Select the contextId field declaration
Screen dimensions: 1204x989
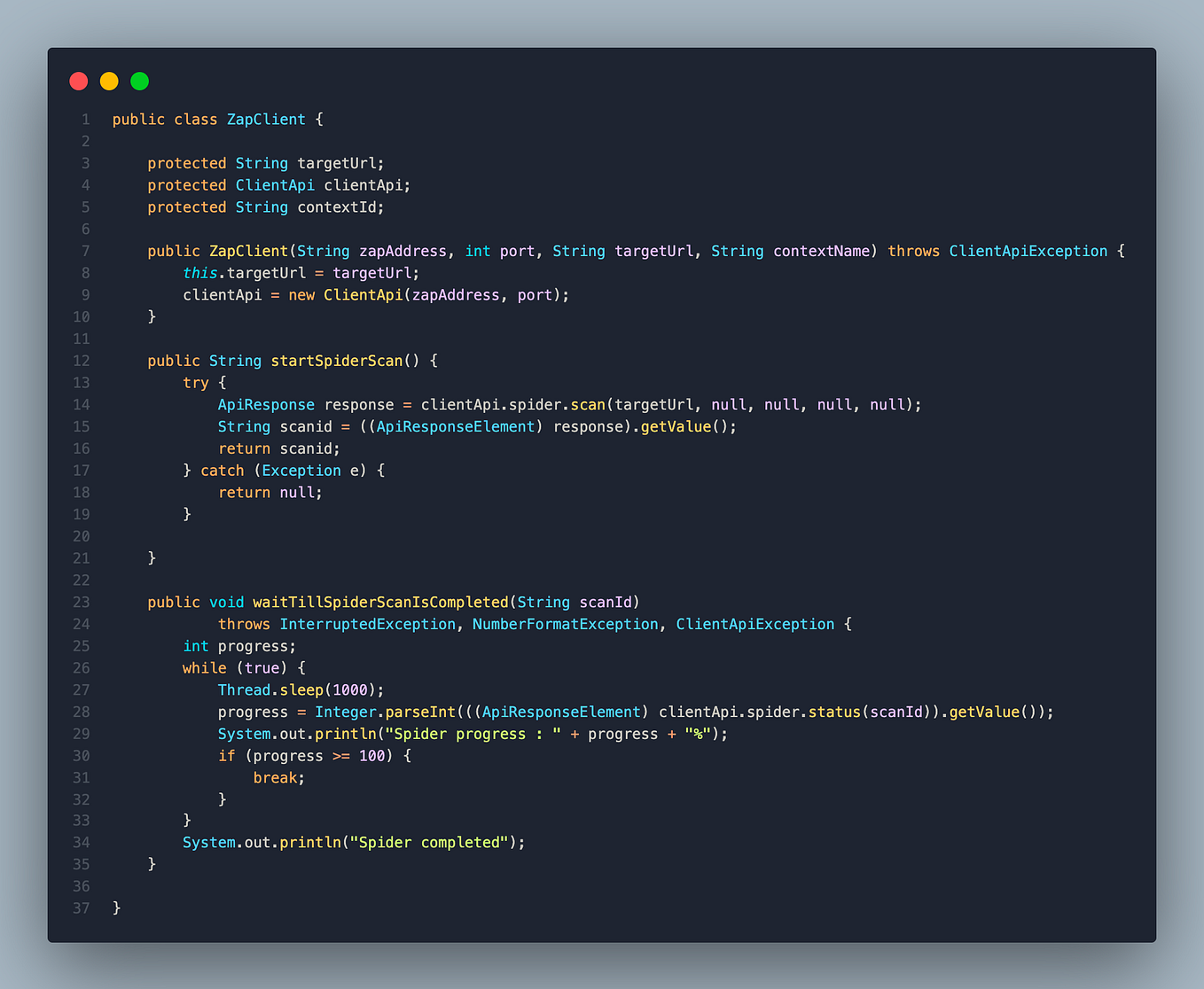(x=339, y=206)
